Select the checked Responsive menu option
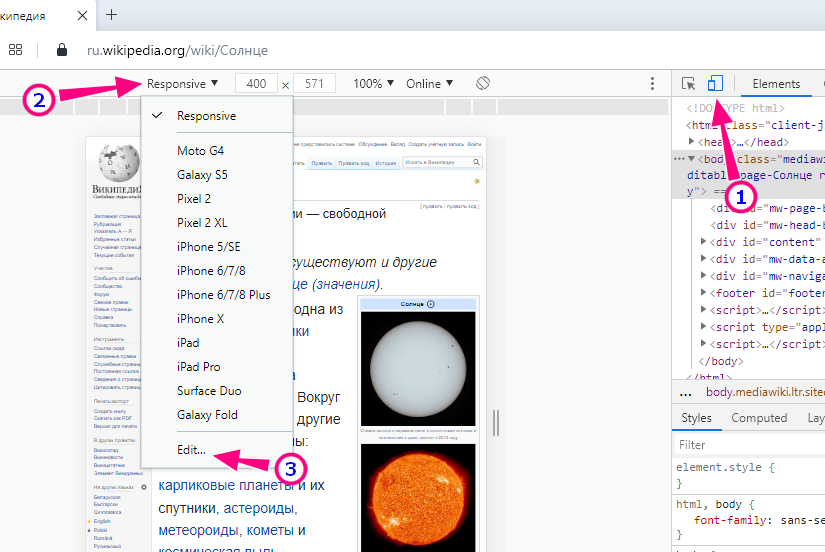This screenshot has height=552, width=825. (217, 116)
